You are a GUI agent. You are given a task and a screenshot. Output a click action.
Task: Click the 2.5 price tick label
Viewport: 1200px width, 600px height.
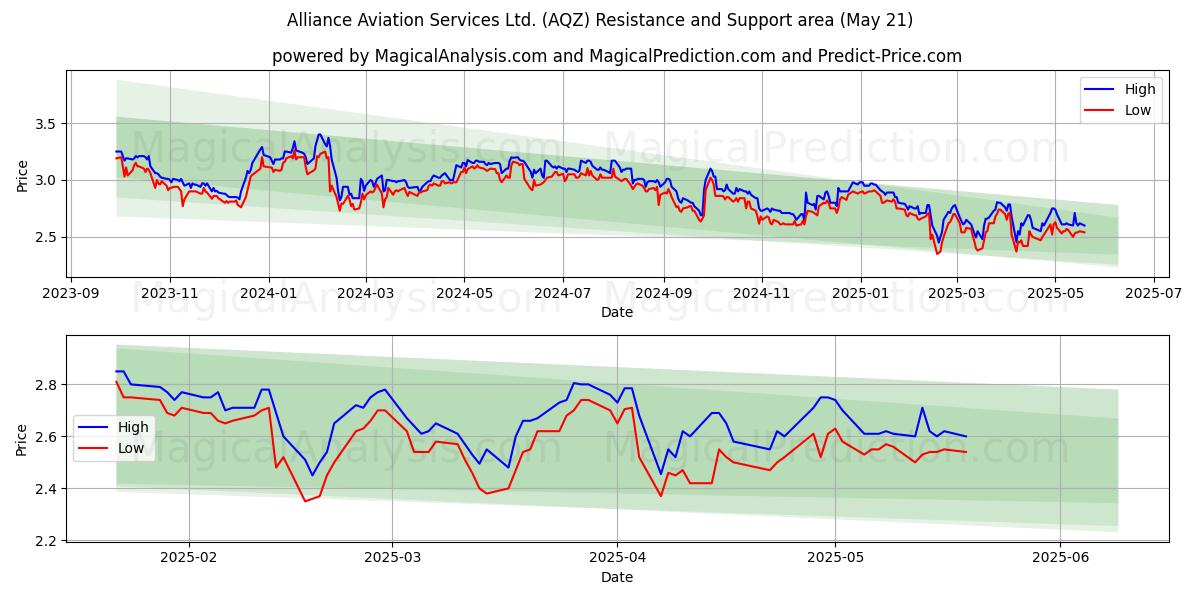coord(48,238)
